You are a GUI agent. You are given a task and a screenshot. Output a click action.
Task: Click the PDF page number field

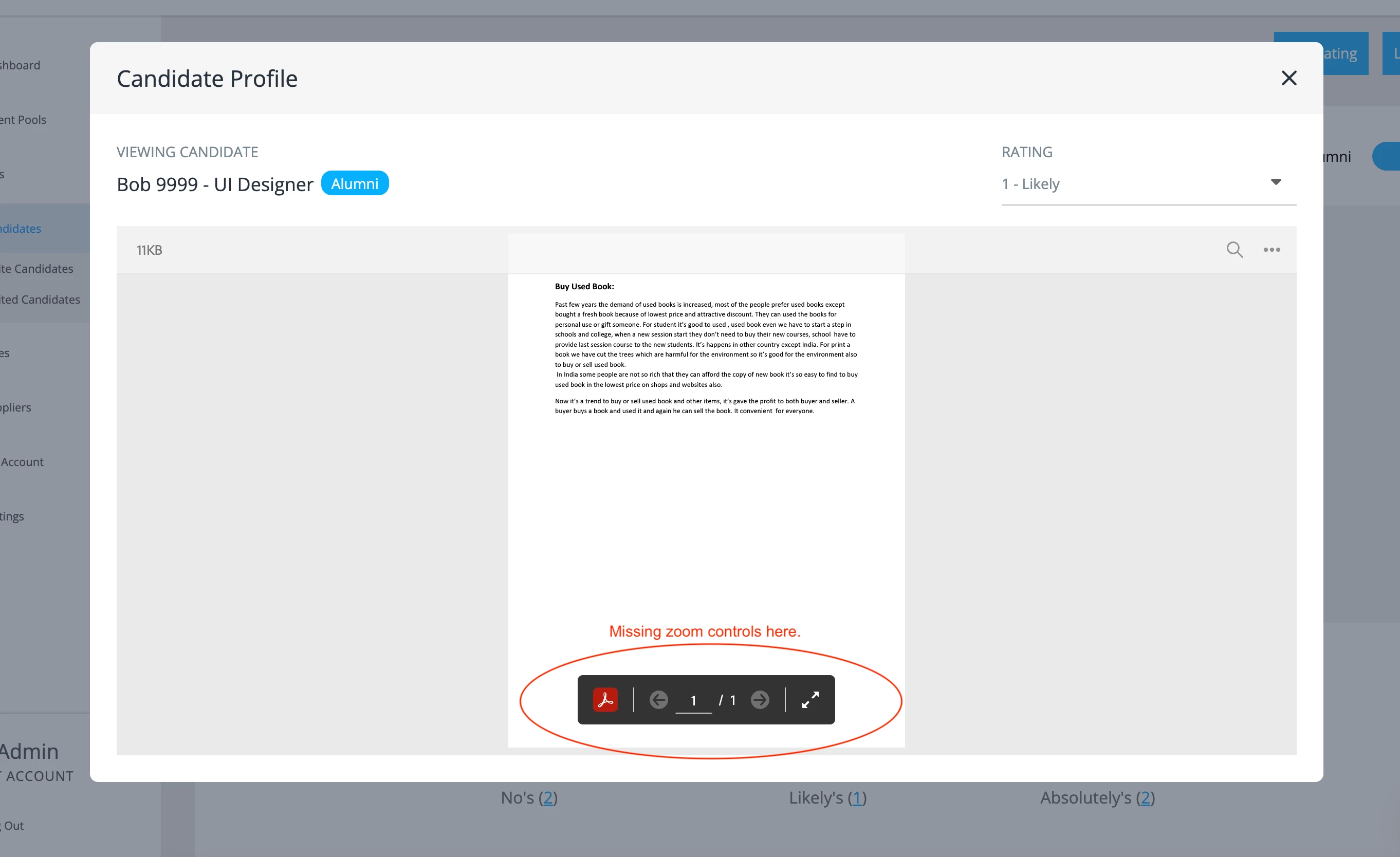(693, 700)
